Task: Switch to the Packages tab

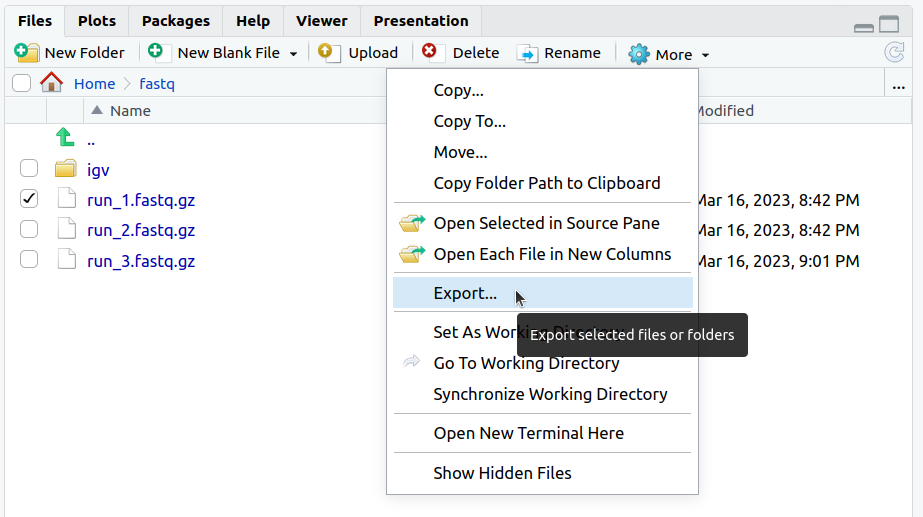Action: 175,21
